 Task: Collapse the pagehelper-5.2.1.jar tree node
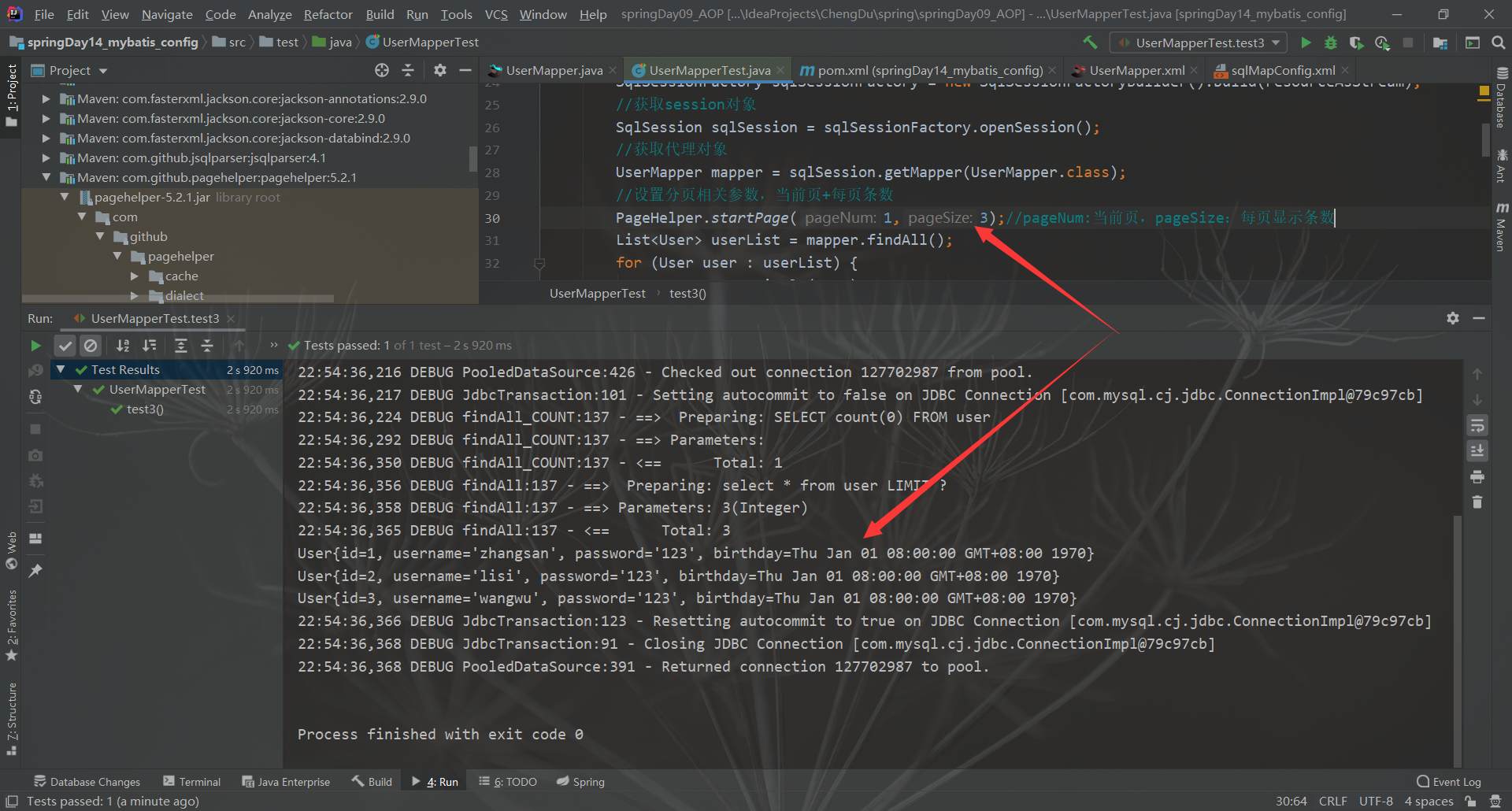65,197
